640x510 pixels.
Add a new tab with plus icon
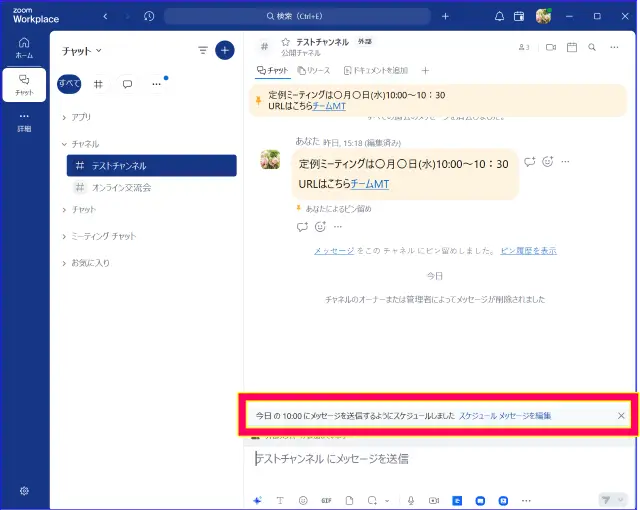[x=425, y=71]
